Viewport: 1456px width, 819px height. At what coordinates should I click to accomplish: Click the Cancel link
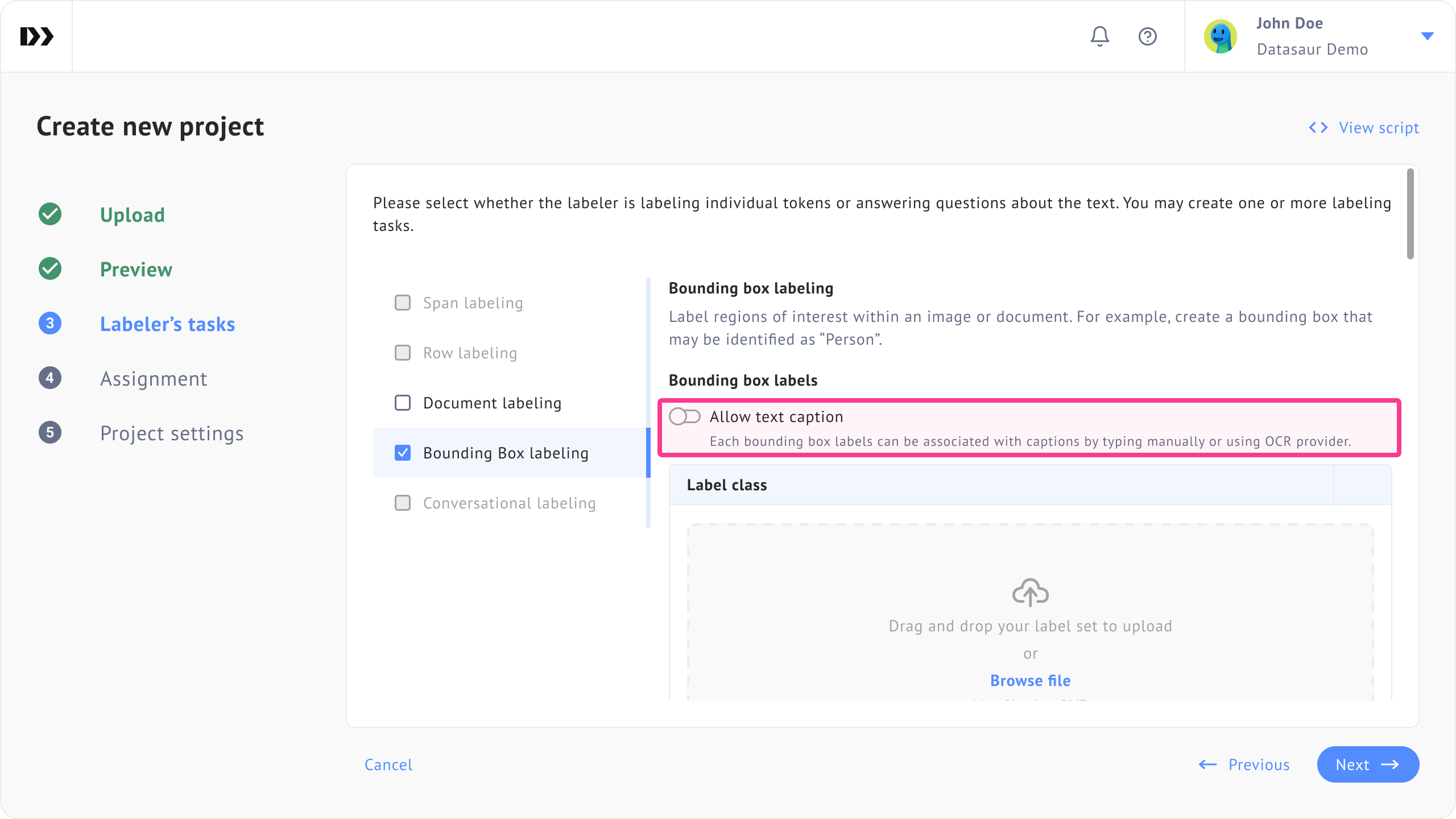tap(388, 764)
